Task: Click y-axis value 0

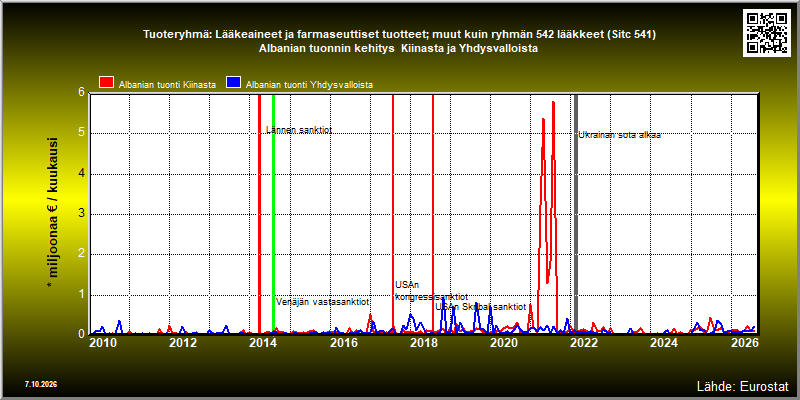Action: click(81, 333)
